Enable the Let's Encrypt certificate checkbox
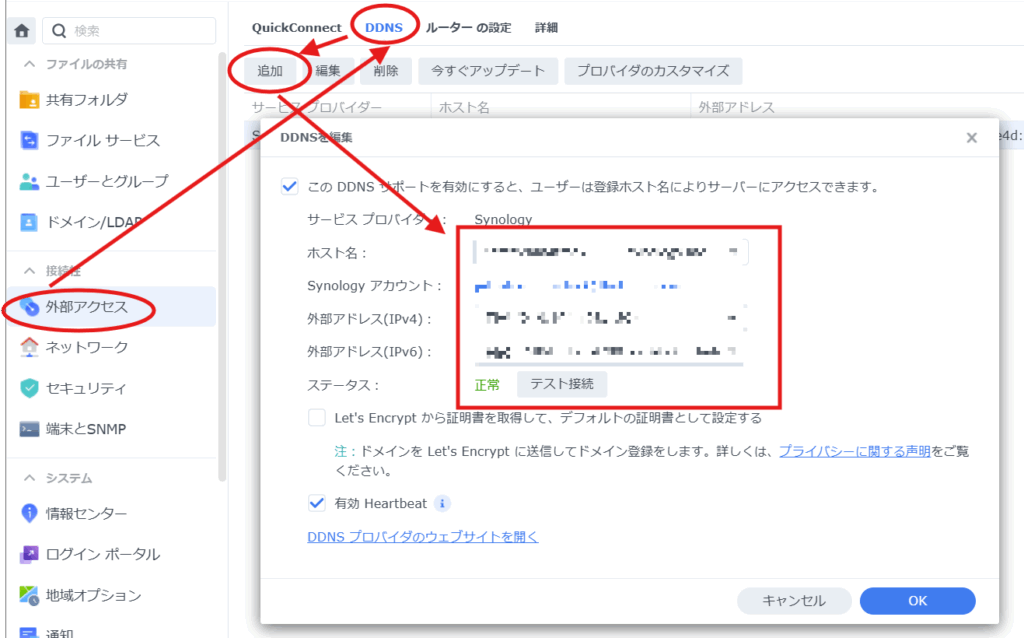 (x=317, y=417)
